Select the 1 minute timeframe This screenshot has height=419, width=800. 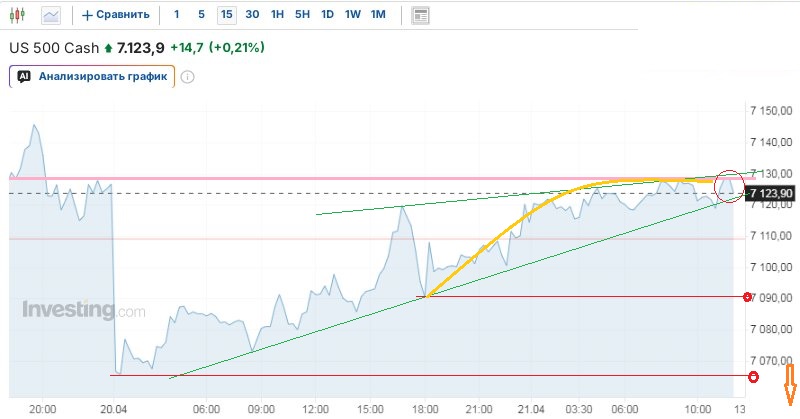pyautogui.click(x=177, y=15)
